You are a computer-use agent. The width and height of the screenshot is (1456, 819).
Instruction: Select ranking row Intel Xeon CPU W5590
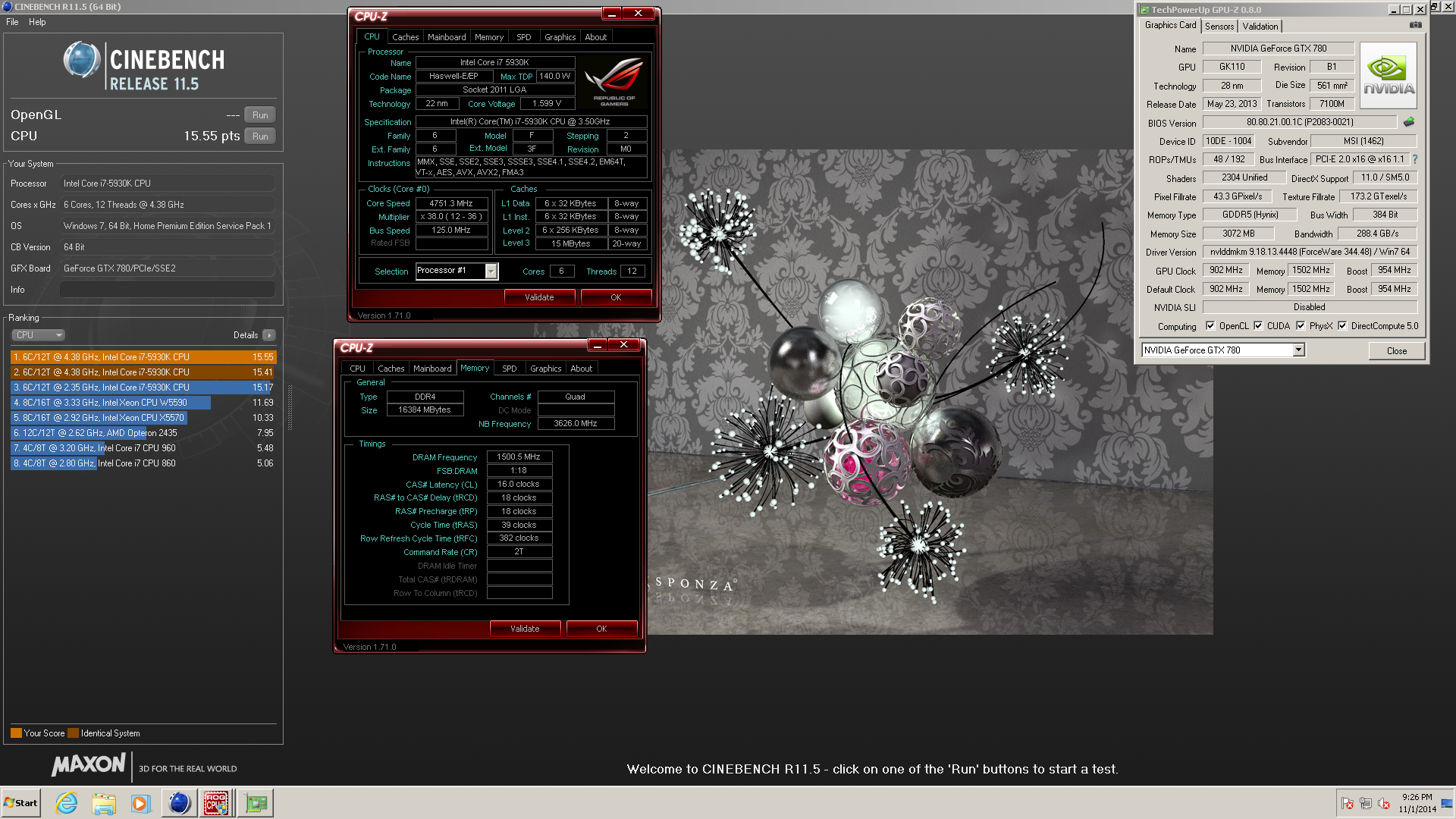(143, 403)
